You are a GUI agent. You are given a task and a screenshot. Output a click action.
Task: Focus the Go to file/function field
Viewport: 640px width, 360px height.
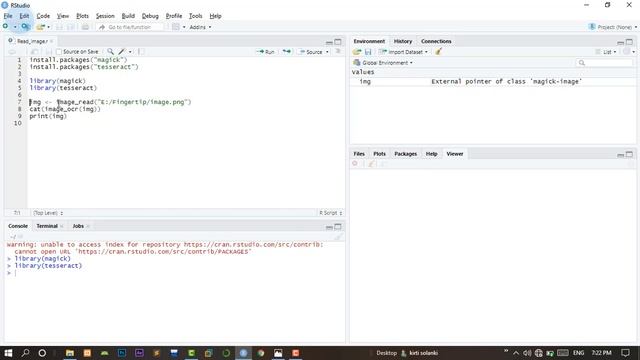click(130, 27)
